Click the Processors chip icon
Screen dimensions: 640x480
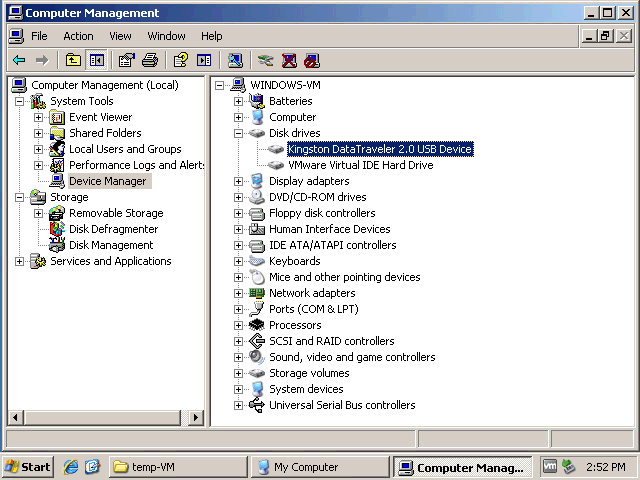click(257, 325)
